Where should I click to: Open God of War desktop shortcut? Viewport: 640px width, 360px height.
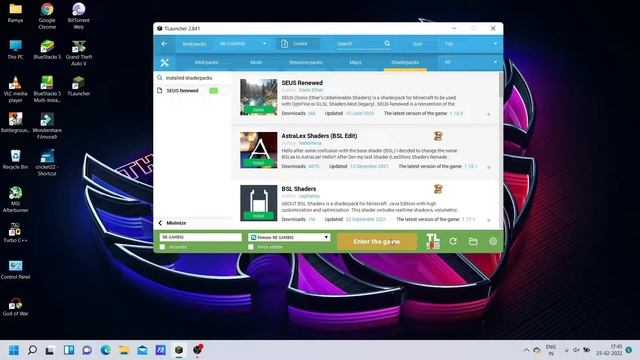(16, 306)
